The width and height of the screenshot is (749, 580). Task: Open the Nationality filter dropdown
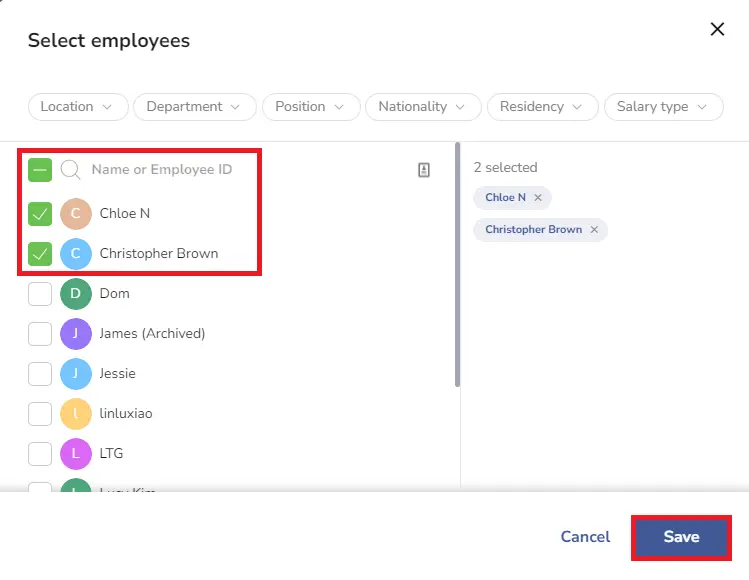pyautogui.click(x=423, y=107)
